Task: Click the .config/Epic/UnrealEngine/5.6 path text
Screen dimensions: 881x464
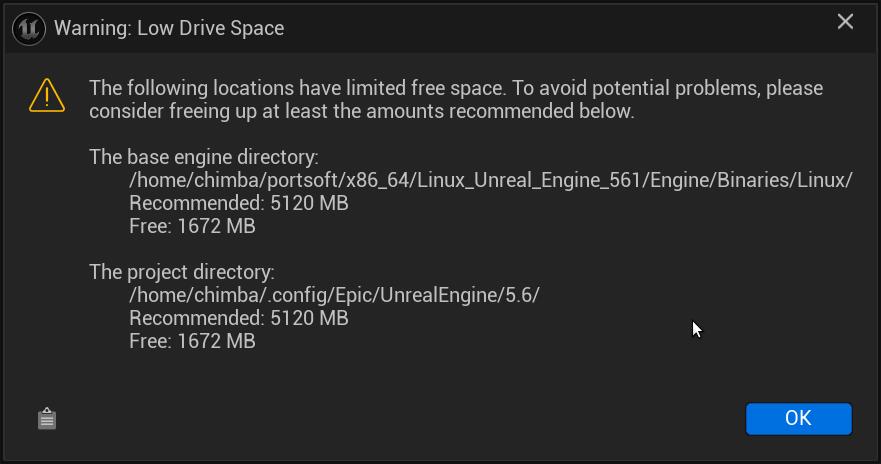Action: point(334,295)
